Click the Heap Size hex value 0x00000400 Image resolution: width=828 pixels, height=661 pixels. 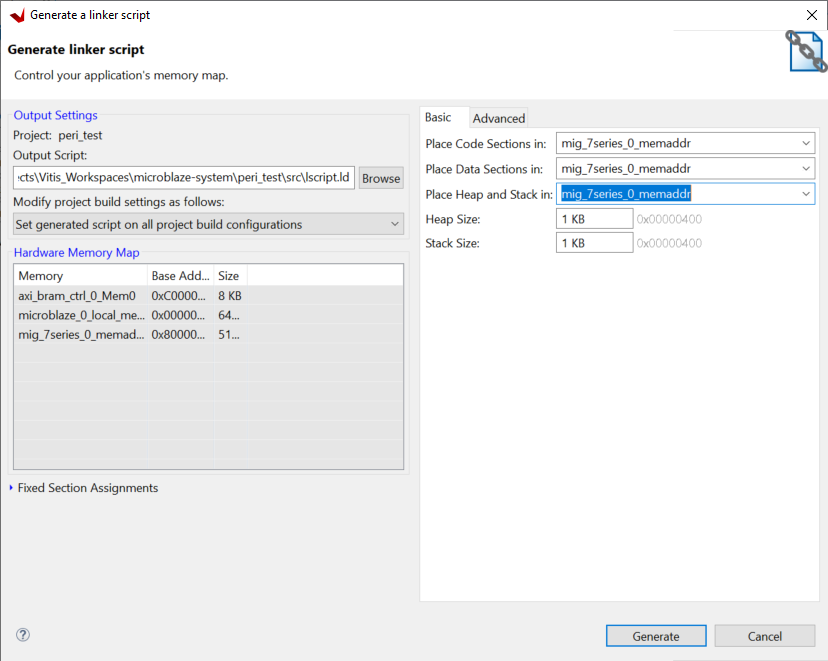pyautogui.click(x=669, y=219)
